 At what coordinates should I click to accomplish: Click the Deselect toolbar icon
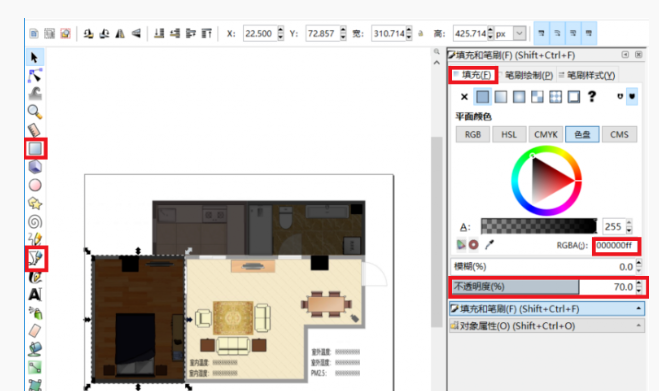tap(65, 34)
